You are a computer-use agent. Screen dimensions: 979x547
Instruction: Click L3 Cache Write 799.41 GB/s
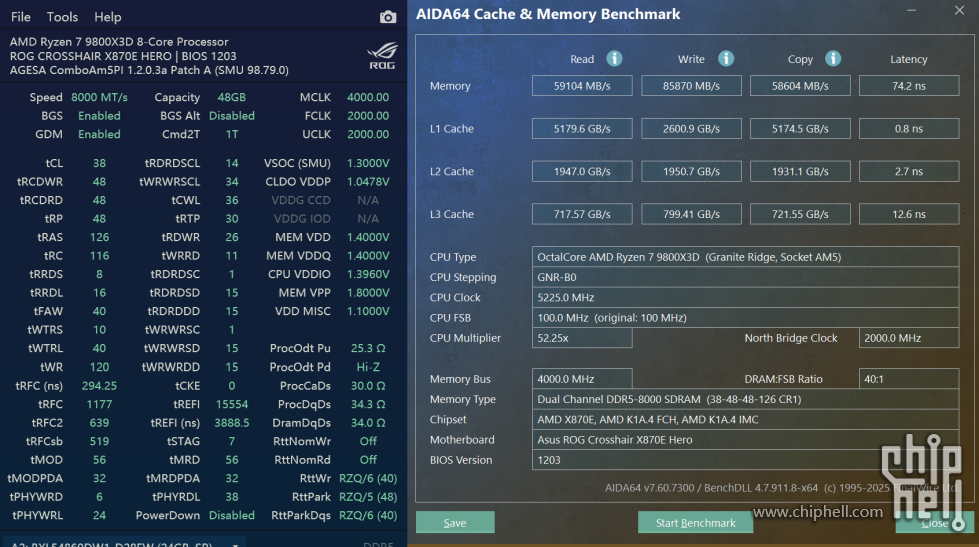point(691,214)
